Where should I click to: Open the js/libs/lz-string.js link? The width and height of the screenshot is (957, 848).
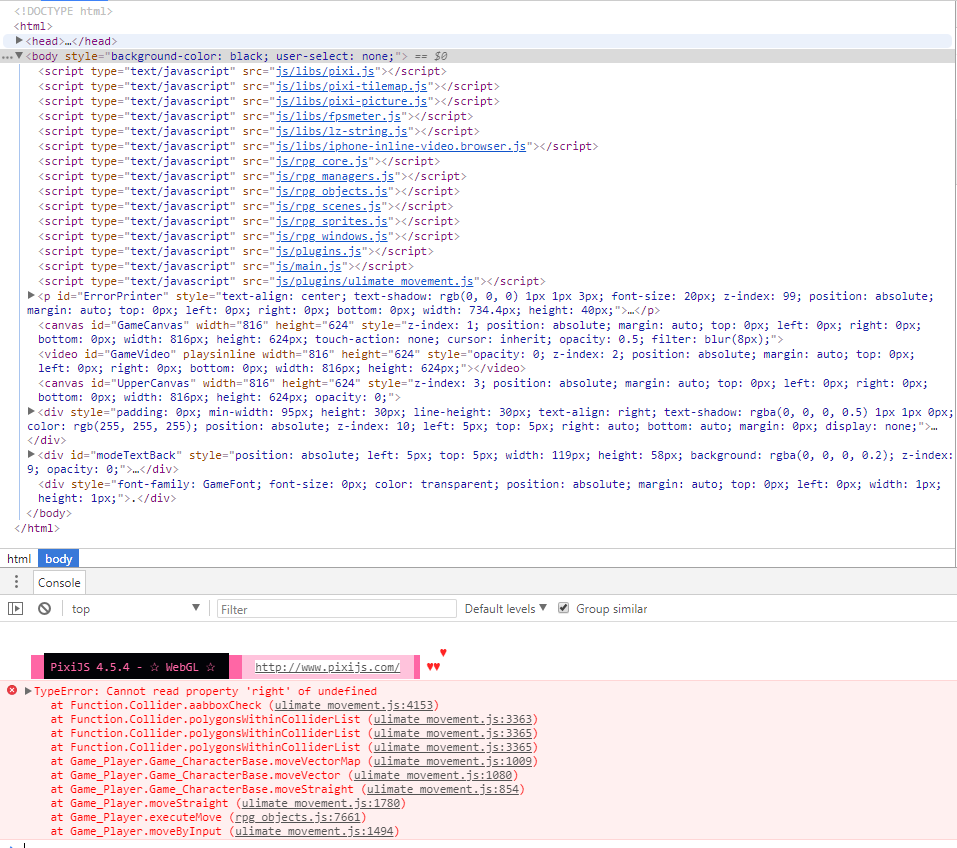(x=342, y=131)
